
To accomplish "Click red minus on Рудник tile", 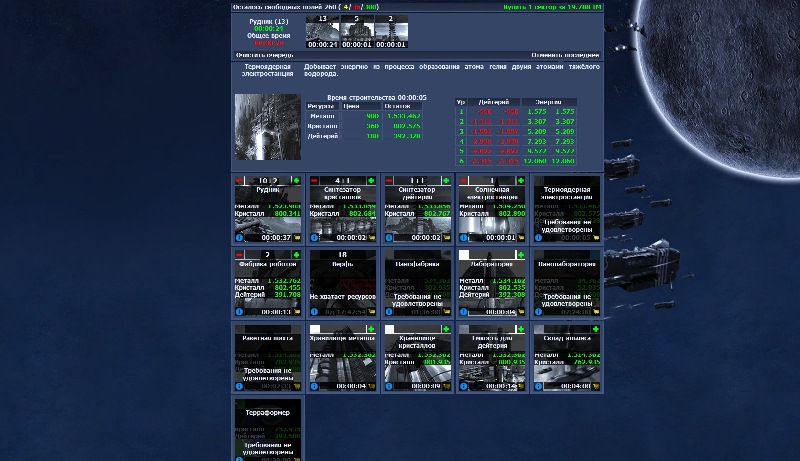I will pyautogui.click(x=238, y=180).
